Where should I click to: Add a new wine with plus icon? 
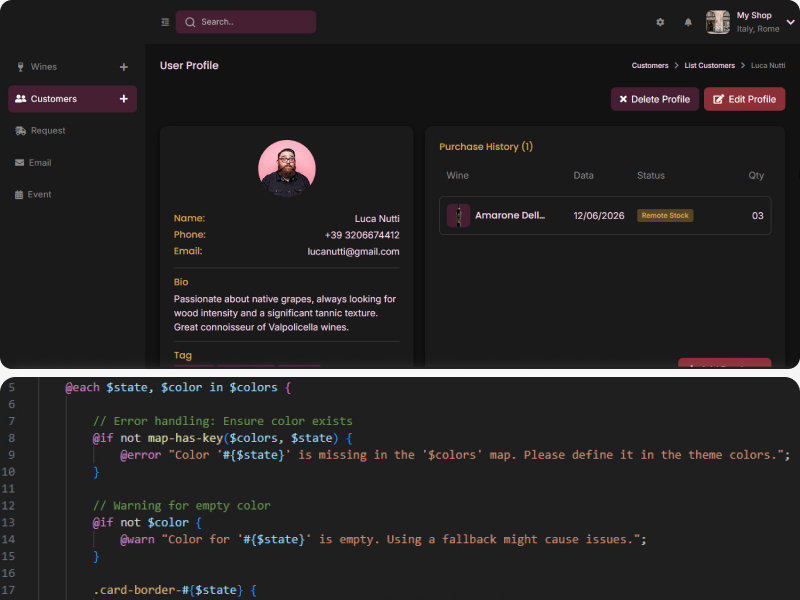[123, 67]
